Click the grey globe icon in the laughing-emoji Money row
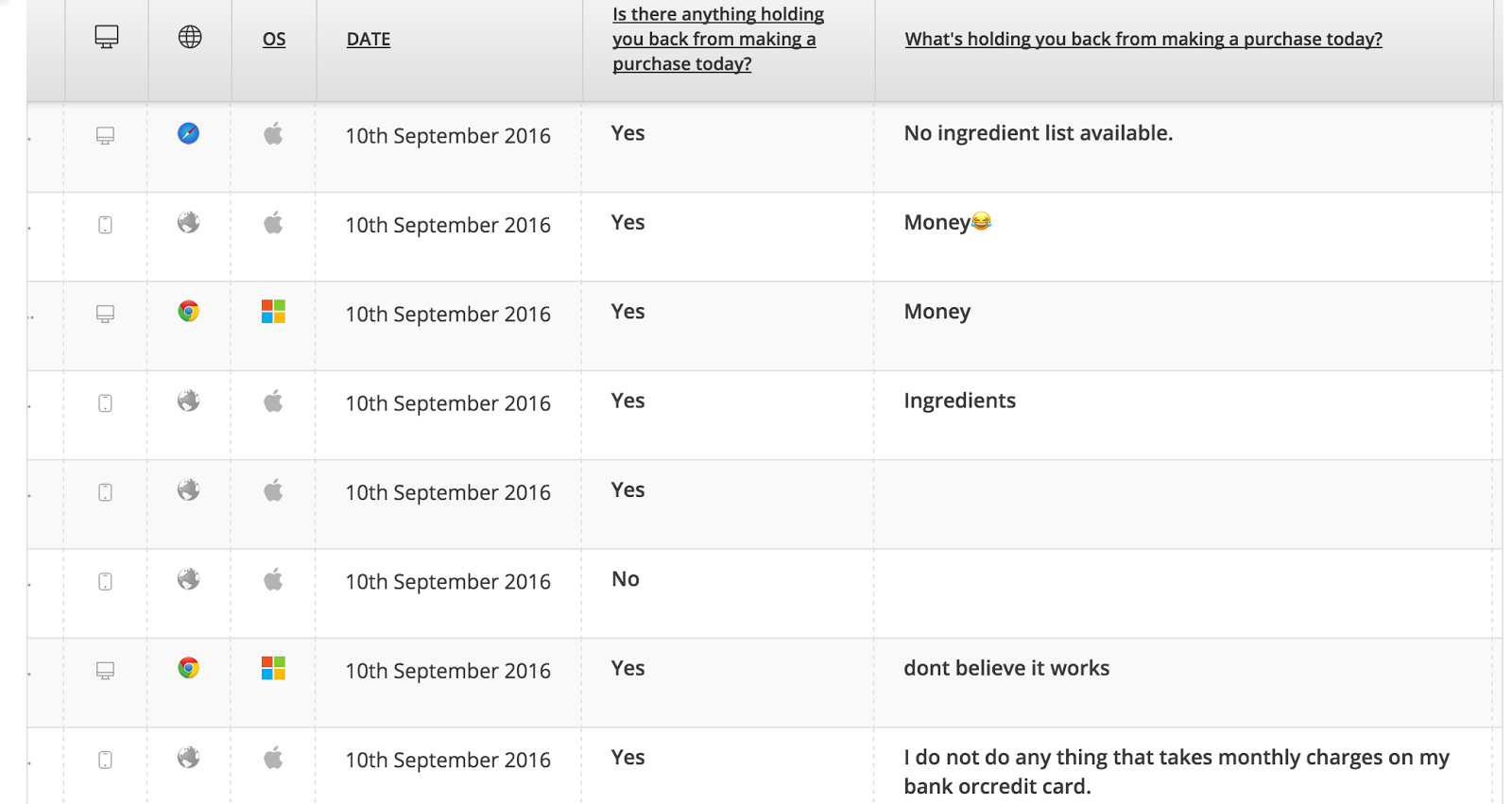 [189, 223]
